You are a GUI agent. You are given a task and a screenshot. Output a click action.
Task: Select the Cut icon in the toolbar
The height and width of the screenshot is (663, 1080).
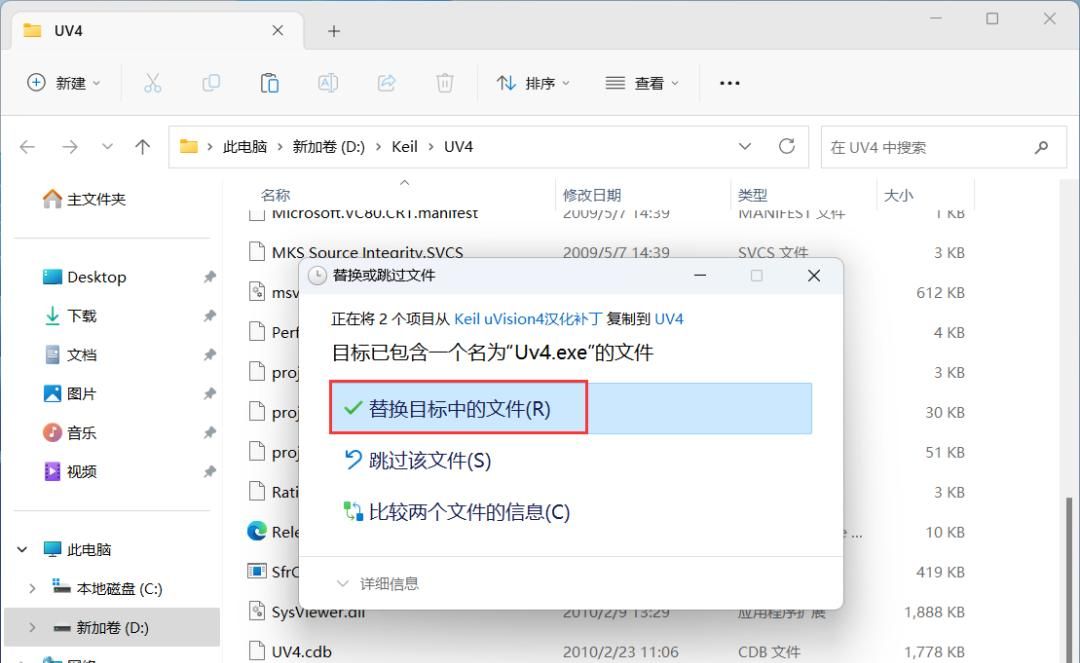(152, 83)
